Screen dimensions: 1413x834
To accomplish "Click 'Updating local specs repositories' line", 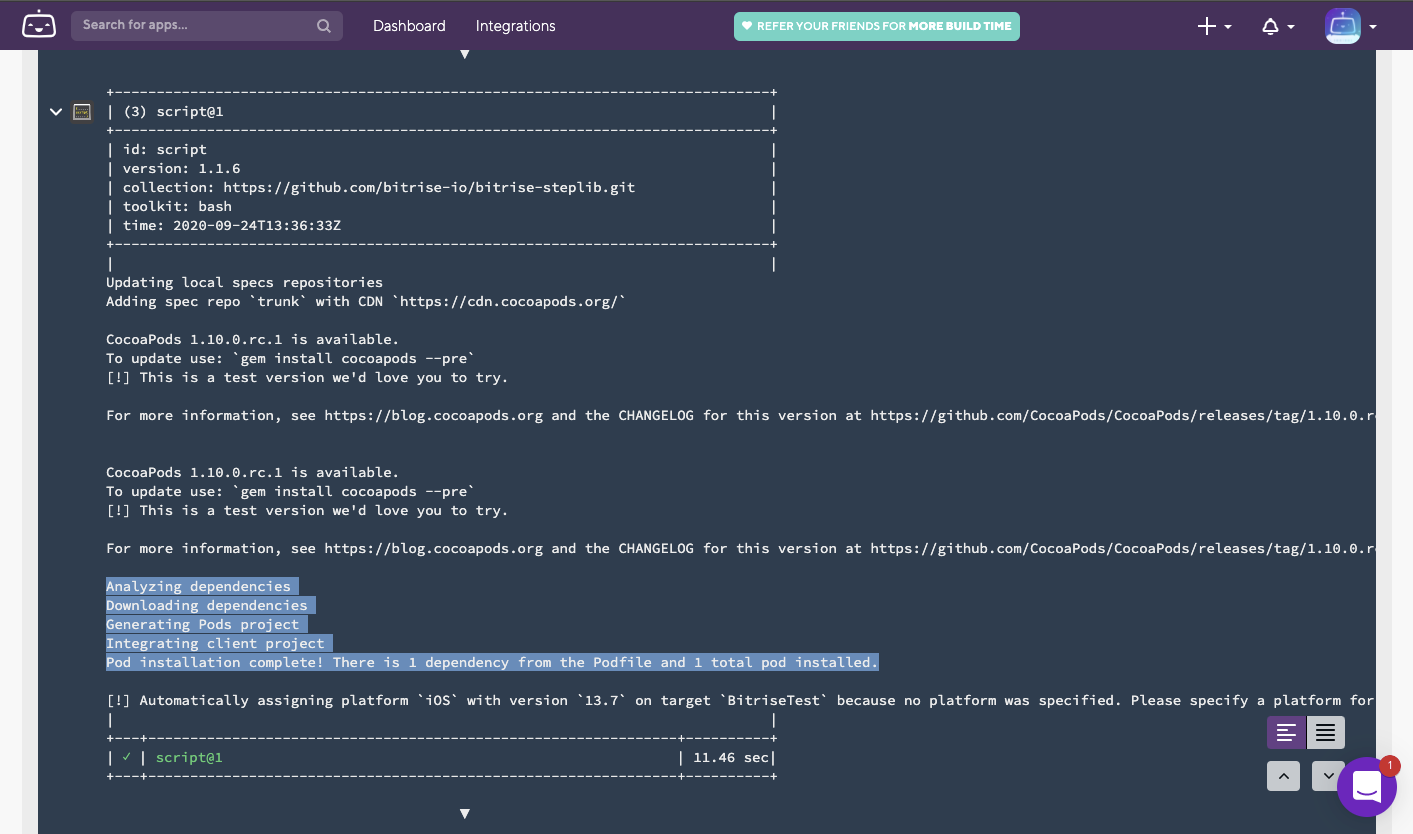I will pyautogui.click(x=244, y=283).
